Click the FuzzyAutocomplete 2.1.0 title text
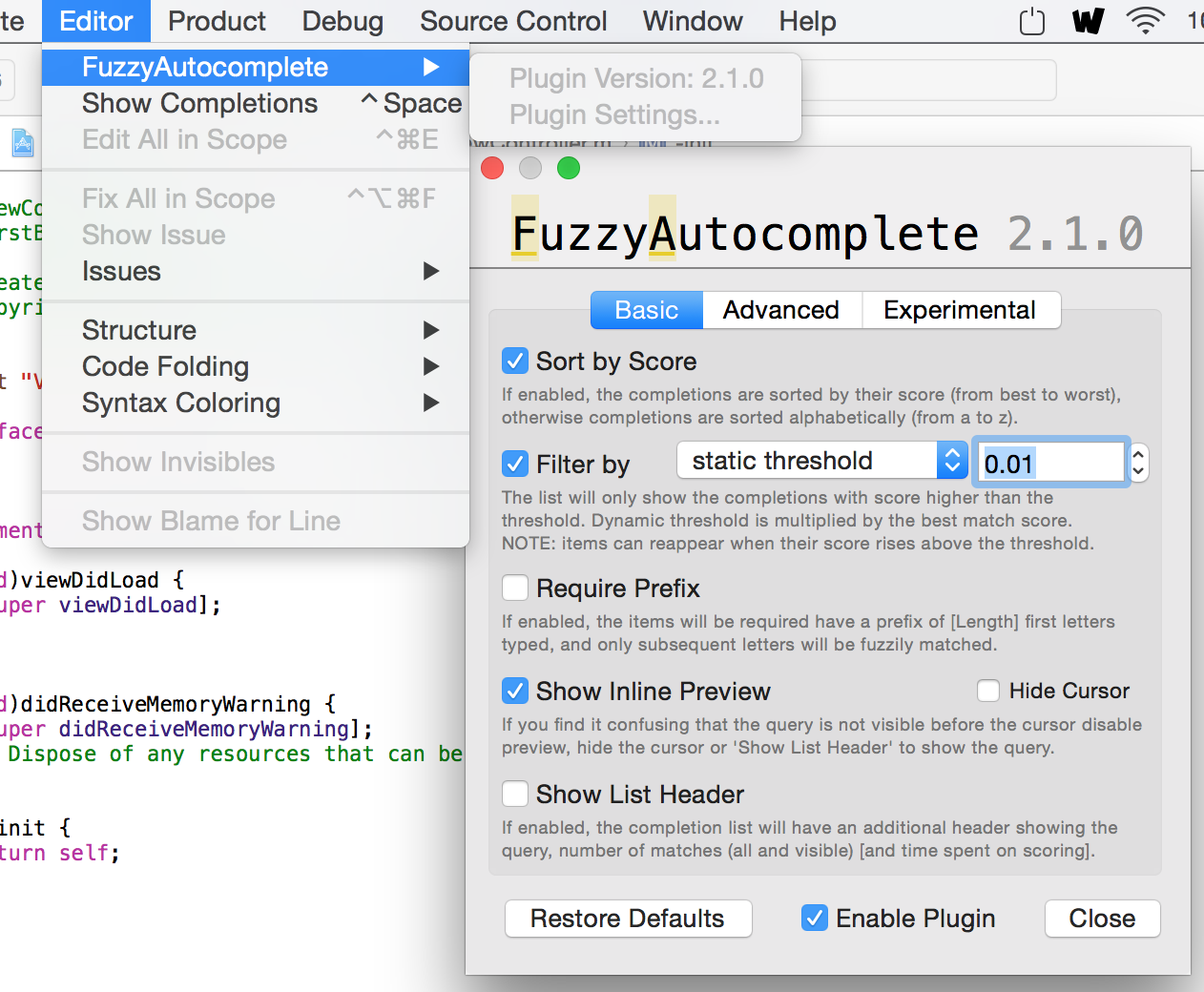Viewport: 1204px width, 992px height. [x=827, y=234]
